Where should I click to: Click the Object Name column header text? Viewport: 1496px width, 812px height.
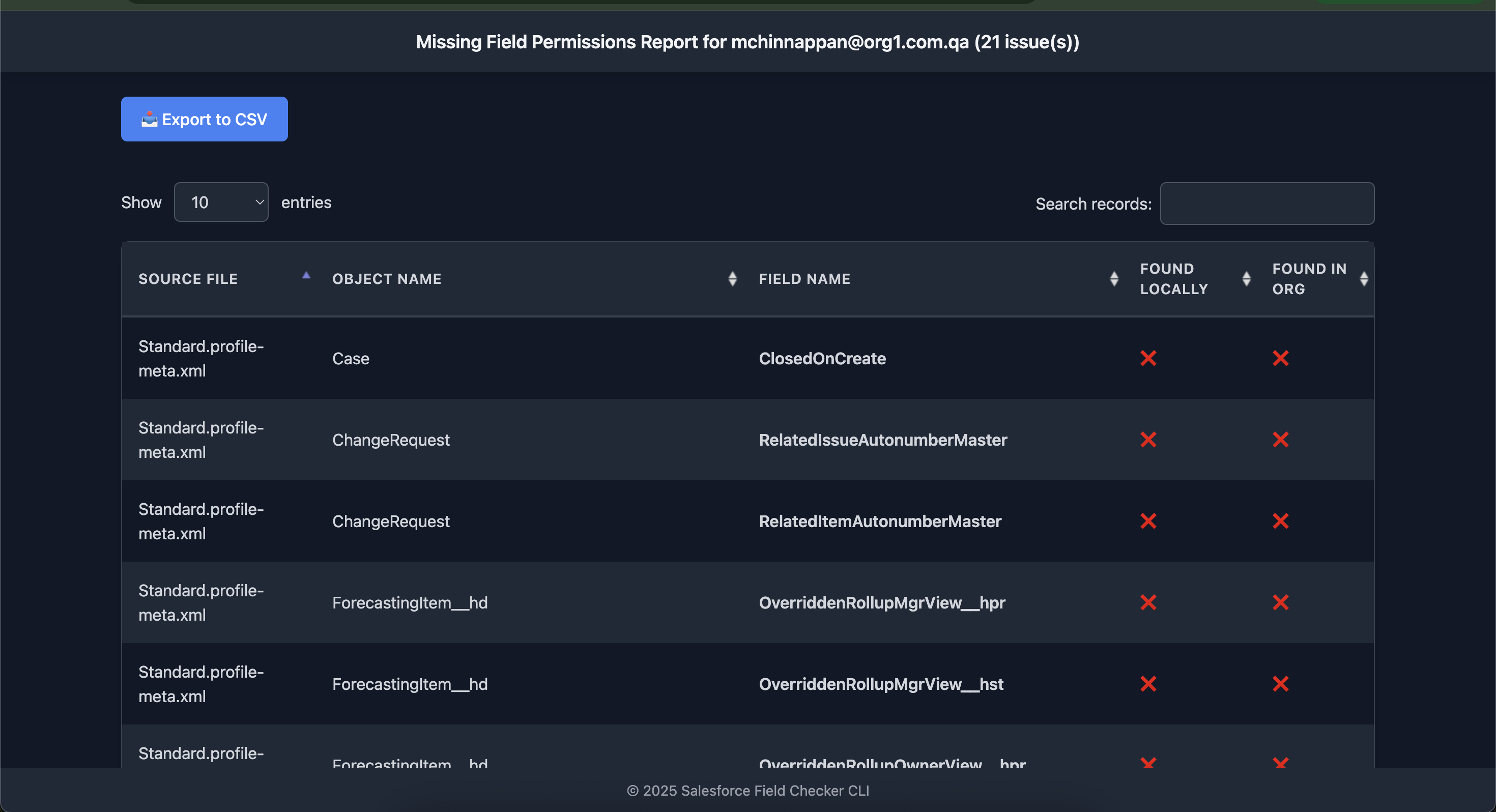[386, 279]
